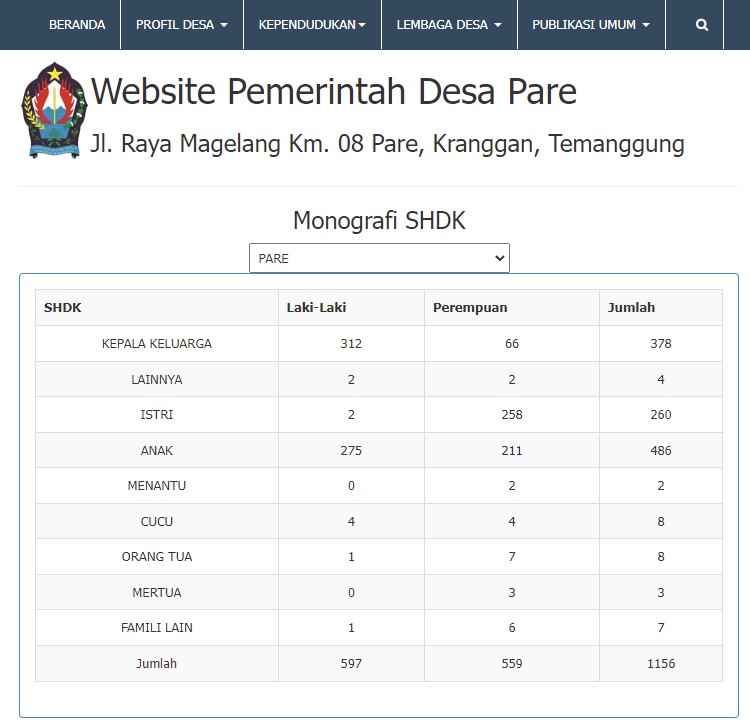Viewport: 750px width, 725px height.
Task: Click the total value 1156 cell
Action: tap(660, 664)
